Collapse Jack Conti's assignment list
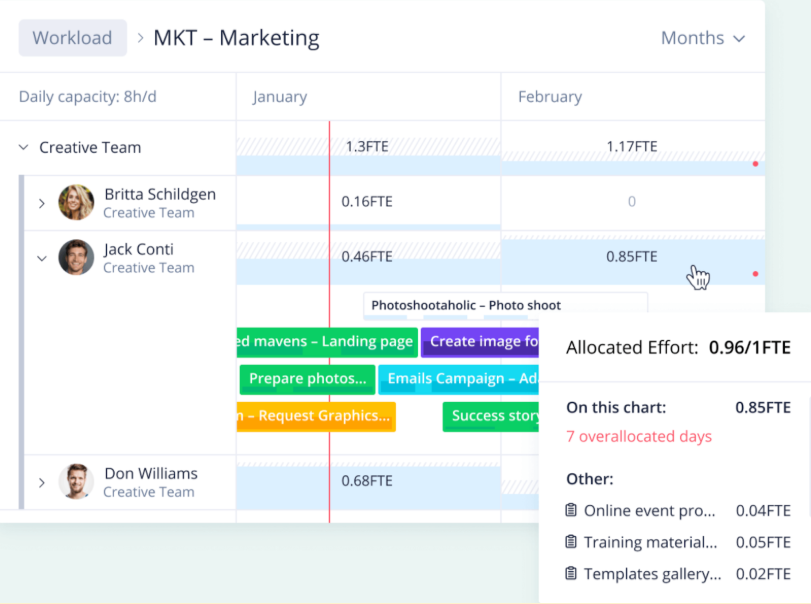 [41, 257]
